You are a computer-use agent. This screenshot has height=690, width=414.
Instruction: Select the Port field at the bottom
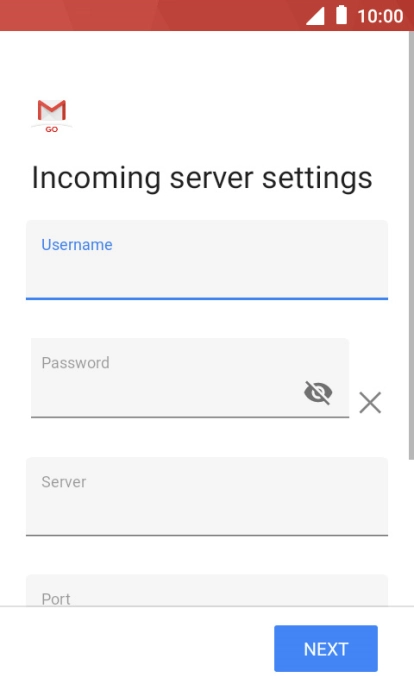pos(207,590)
